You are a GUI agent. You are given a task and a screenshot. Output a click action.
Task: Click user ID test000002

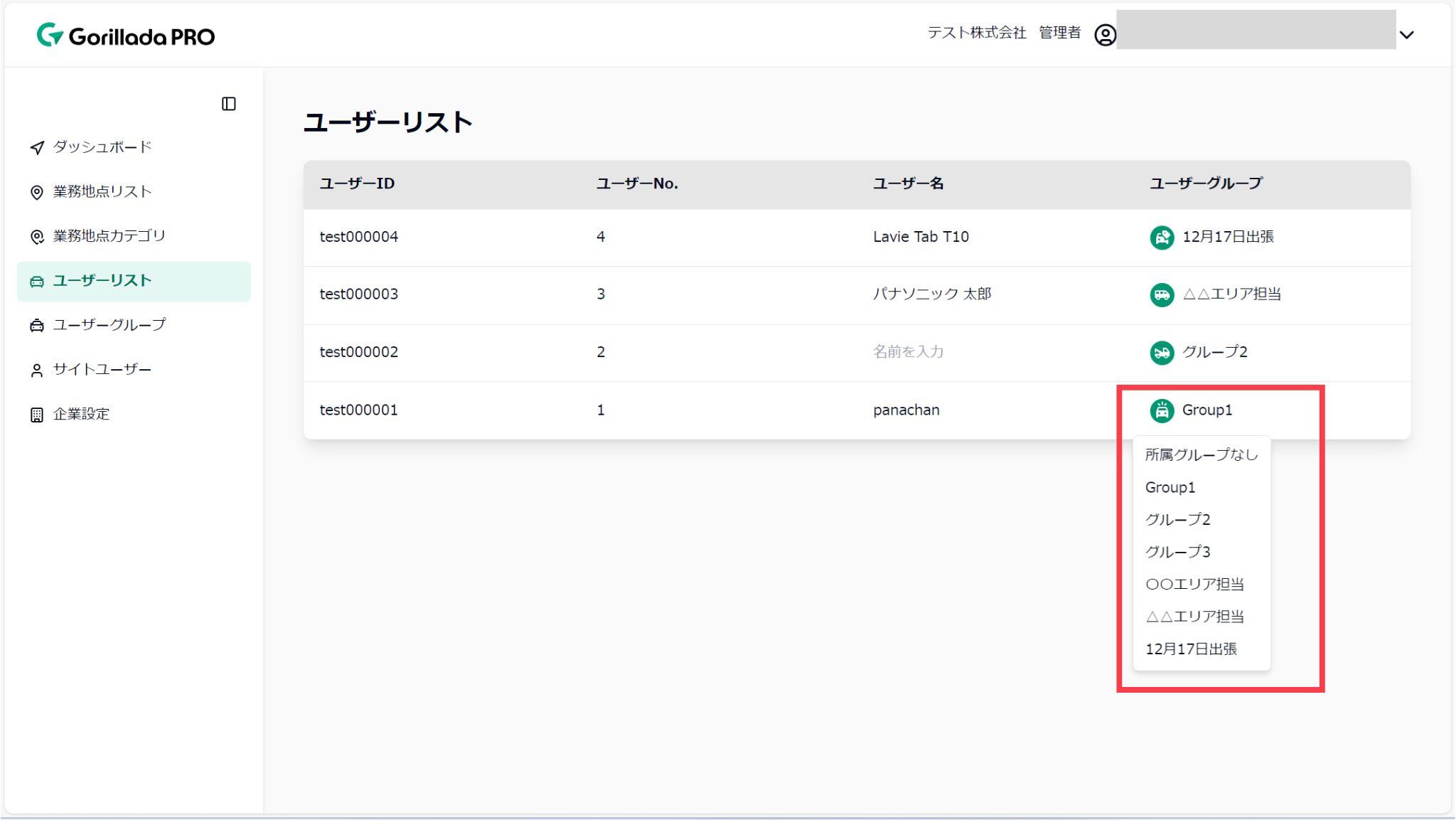tap(359, 352)
